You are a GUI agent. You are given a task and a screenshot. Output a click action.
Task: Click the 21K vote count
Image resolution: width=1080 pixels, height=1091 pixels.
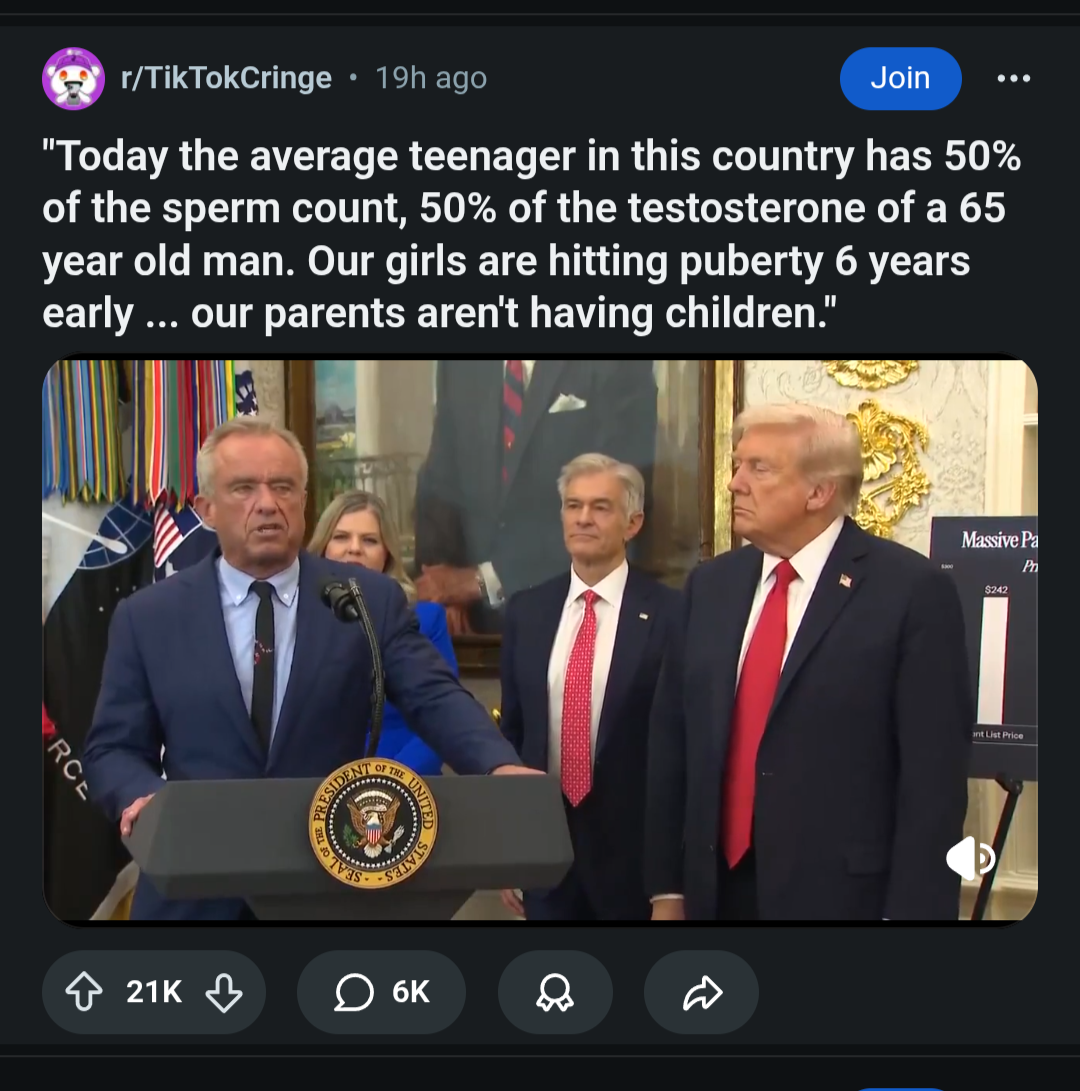154,991
